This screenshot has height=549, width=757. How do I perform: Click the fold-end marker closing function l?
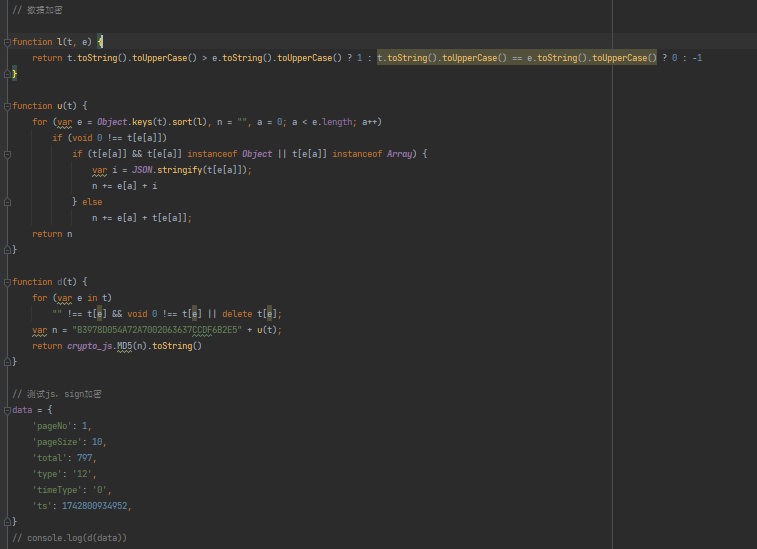click(7, 74)
